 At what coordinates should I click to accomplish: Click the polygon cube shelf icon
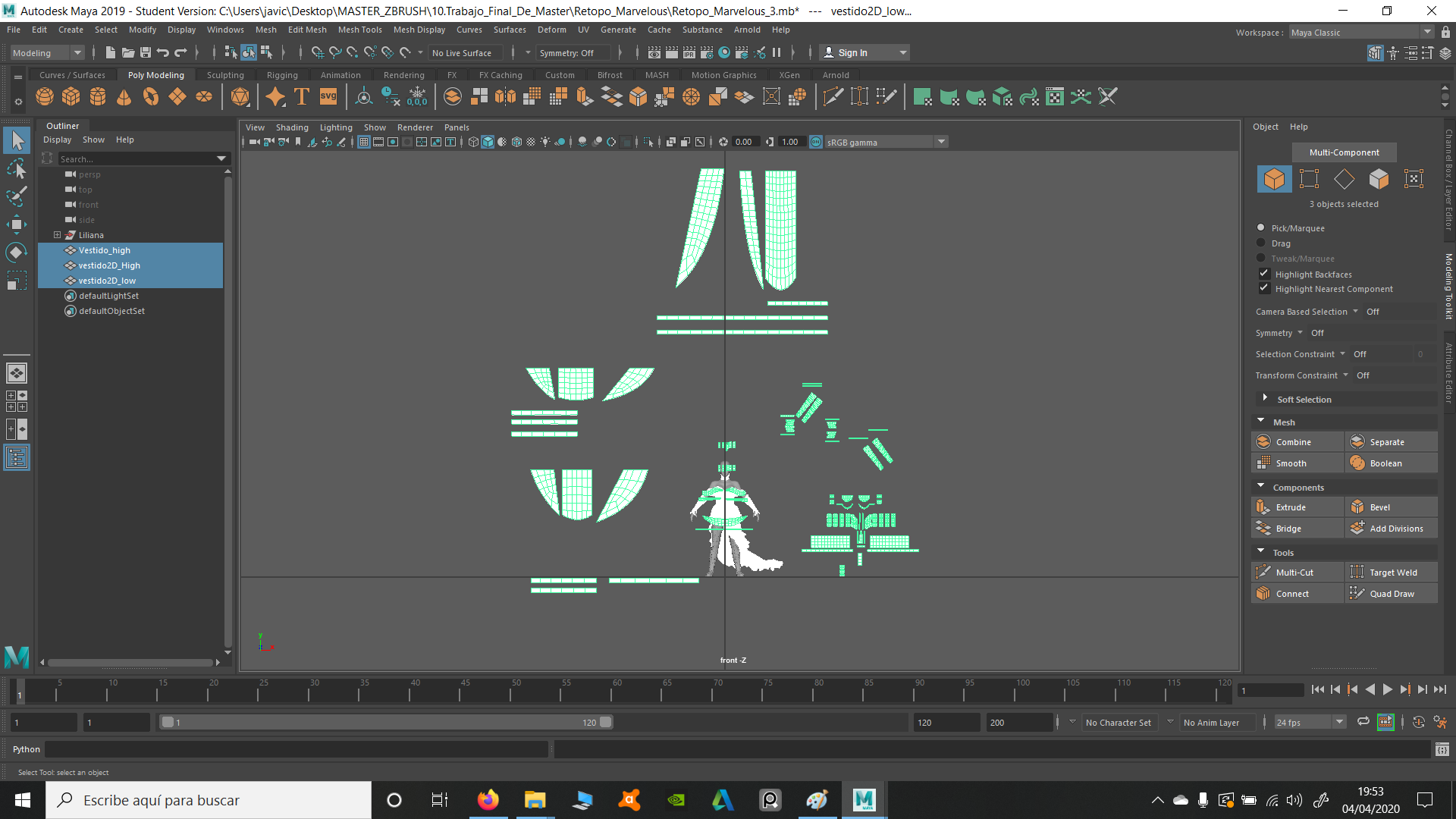(71, 97)
